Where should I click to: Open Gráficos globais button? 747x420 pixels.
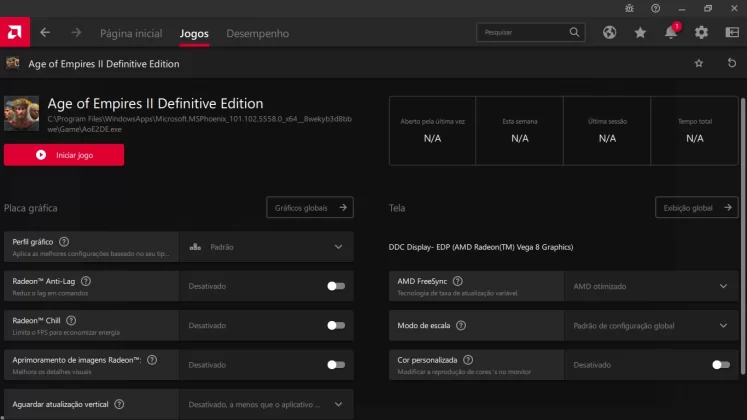pyautogui.click(x=310, y=208)
